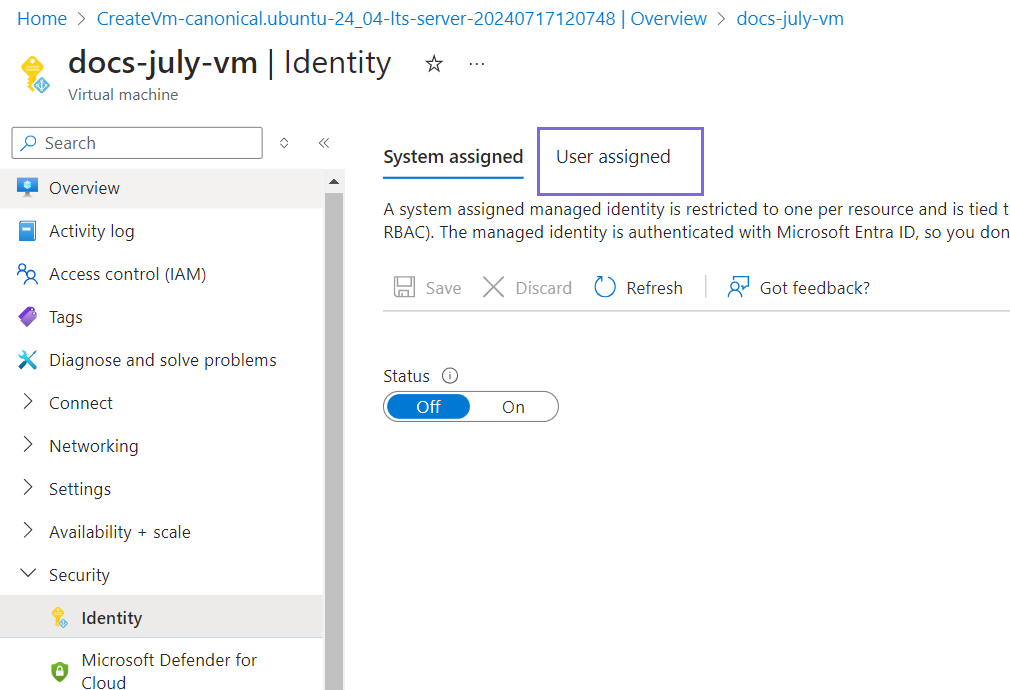This screenshot has width=1010, height=690.
Task: Click the Got feedback icon
Action: click(739, 288)
